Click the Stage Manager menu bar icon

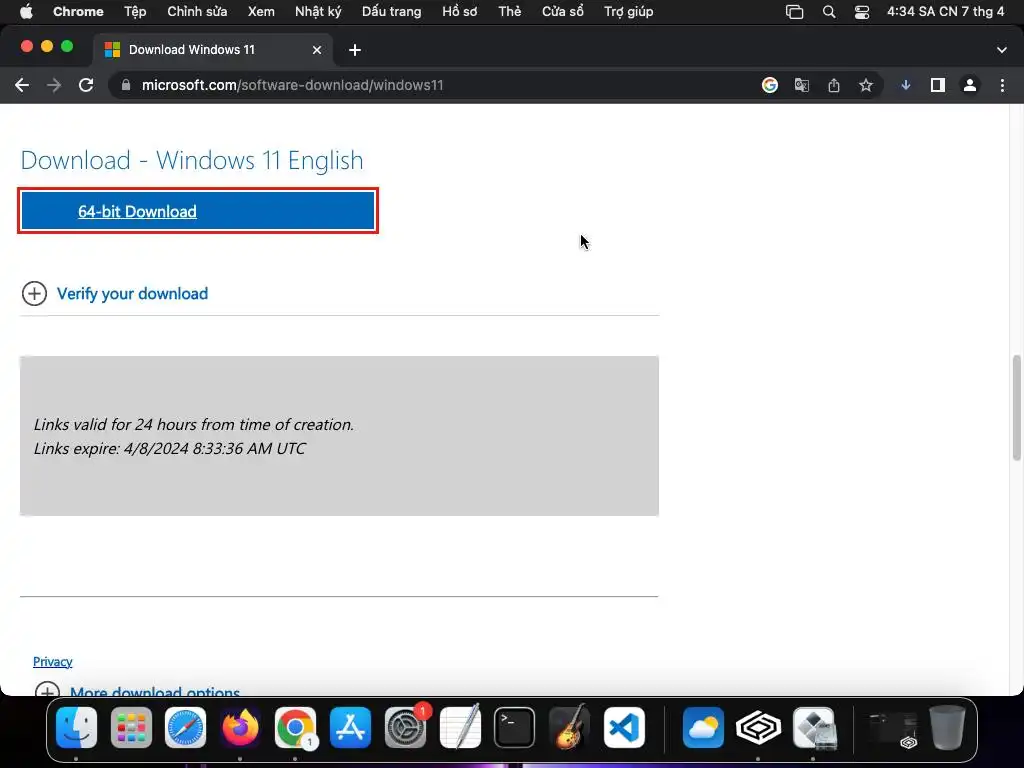click(795, 11)
